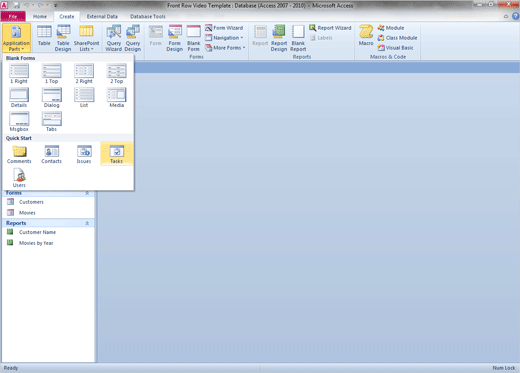Create a new Table

[44, 36]
